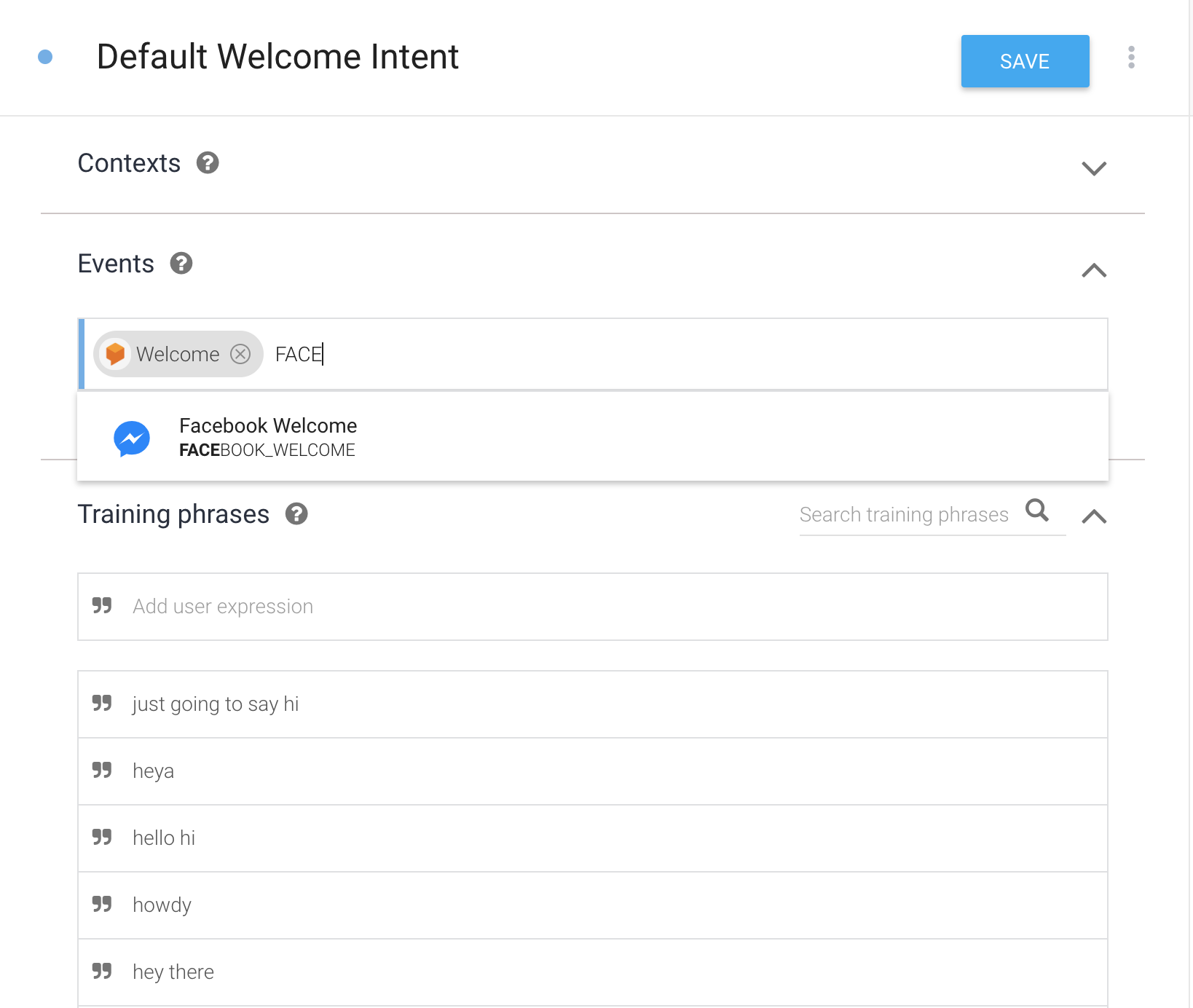This screenshot has height=1008, width=1193.
Task: Expand the Contexts section
Action: 1094,168
